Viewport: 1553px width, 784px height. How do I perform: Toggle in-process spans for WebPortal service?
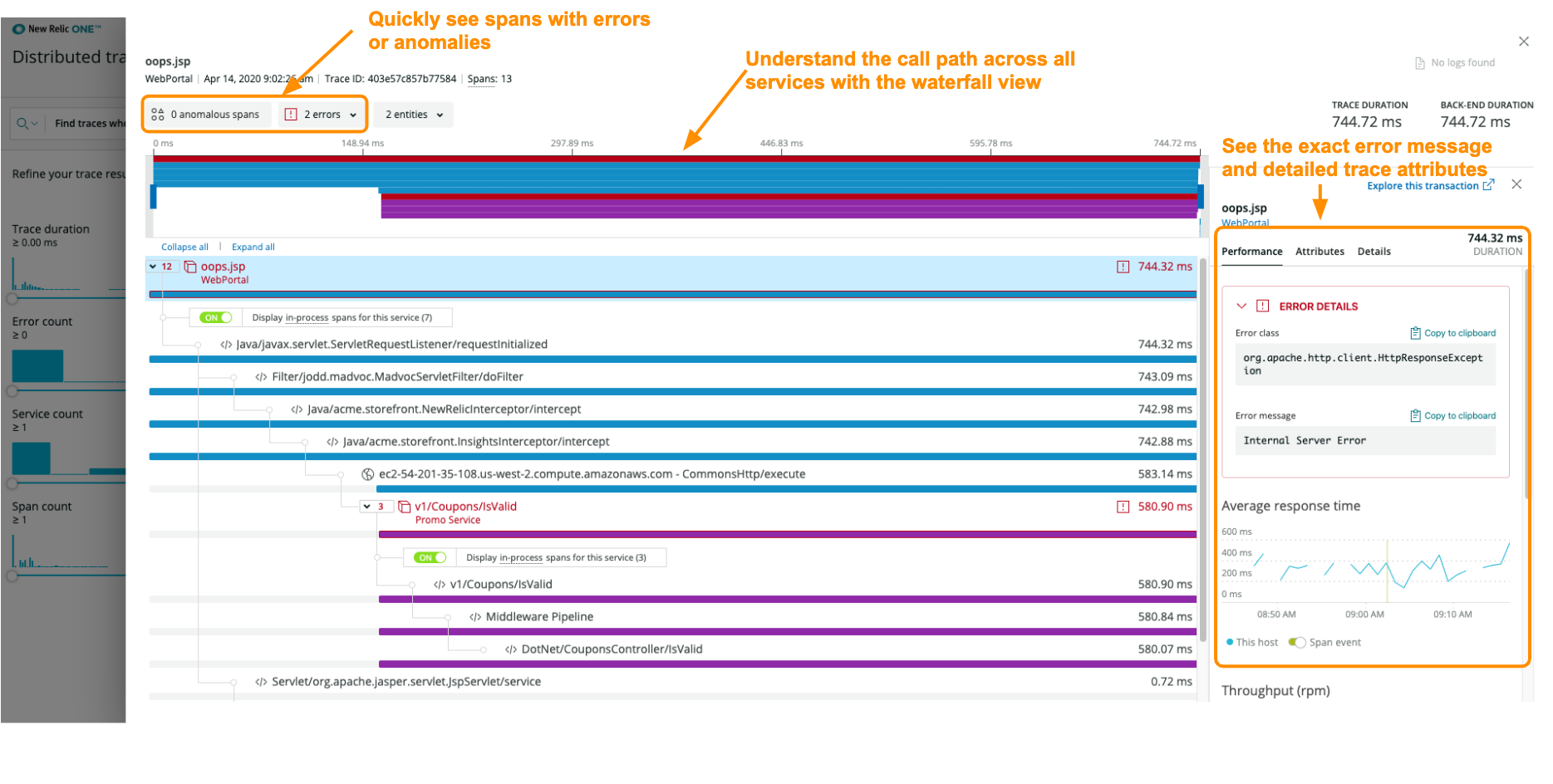tap(216, 318)
